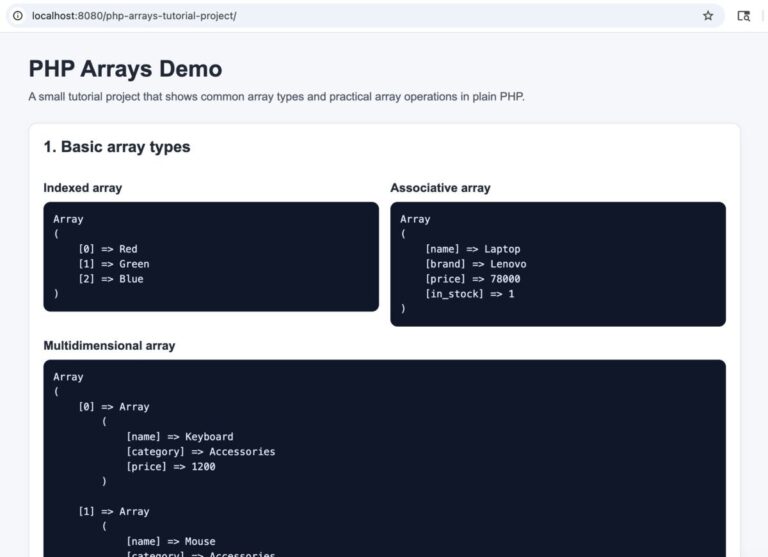This screenshot has width=768, height=557.
Task: Click the "[name] => Mouse" line
Action: coord(171,541)
